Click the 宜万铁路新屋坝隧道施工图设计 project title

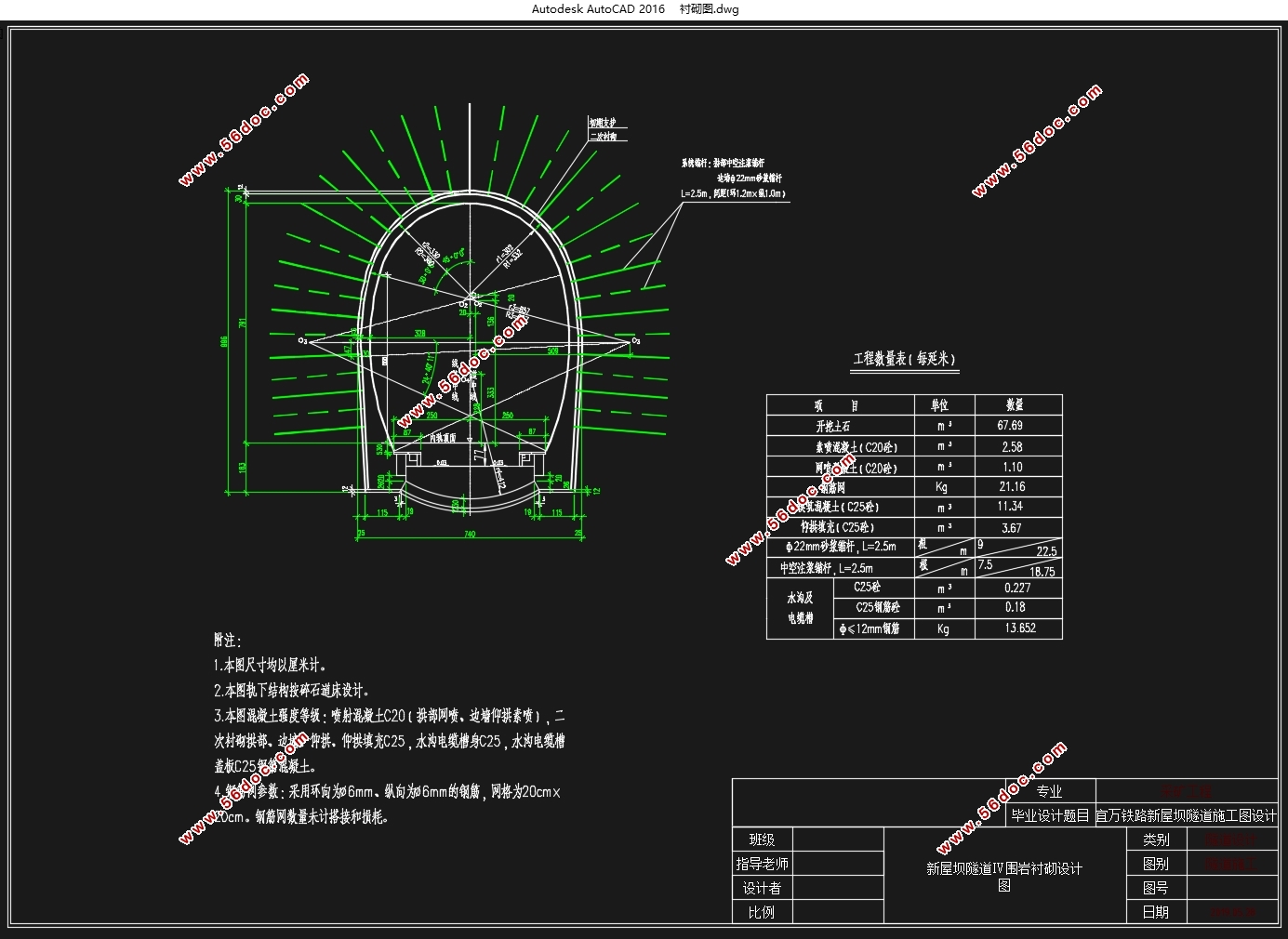[x=1186, y=815]
